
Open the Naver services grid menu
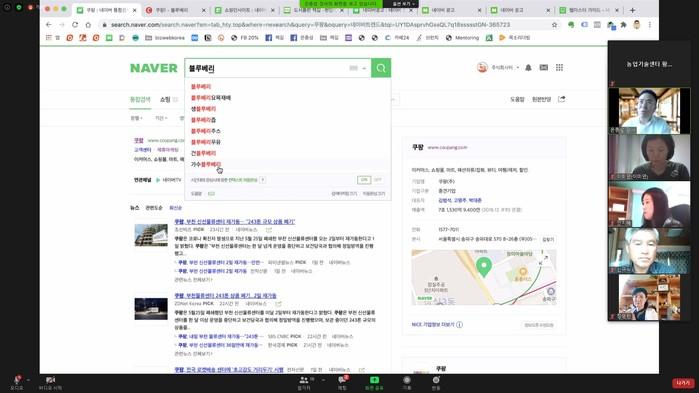[559, 68]
